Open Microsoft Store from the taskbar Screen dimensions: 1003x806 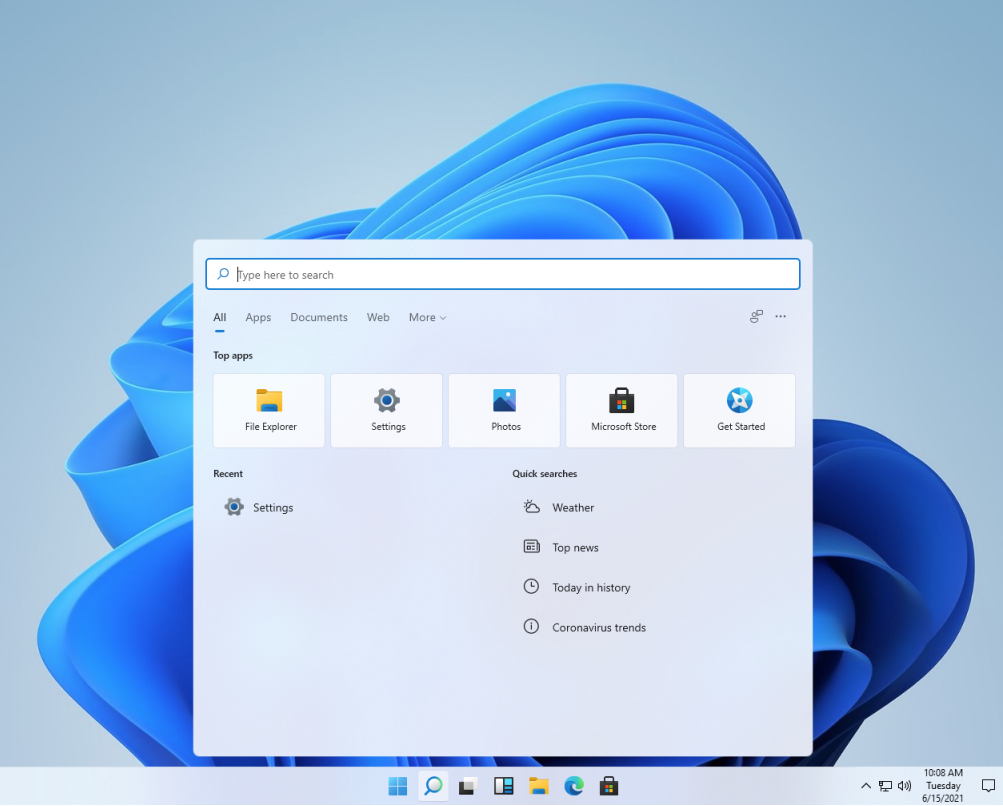click(609, 786)
